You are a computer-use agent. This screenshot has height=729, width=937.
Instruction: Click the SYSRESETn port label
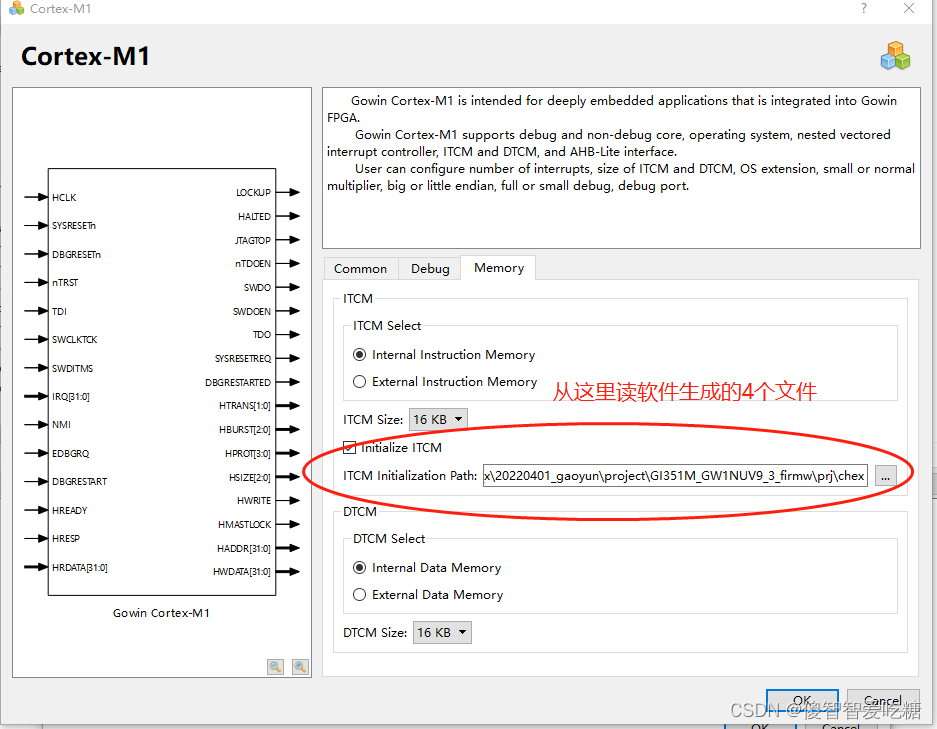pos(74,225)
